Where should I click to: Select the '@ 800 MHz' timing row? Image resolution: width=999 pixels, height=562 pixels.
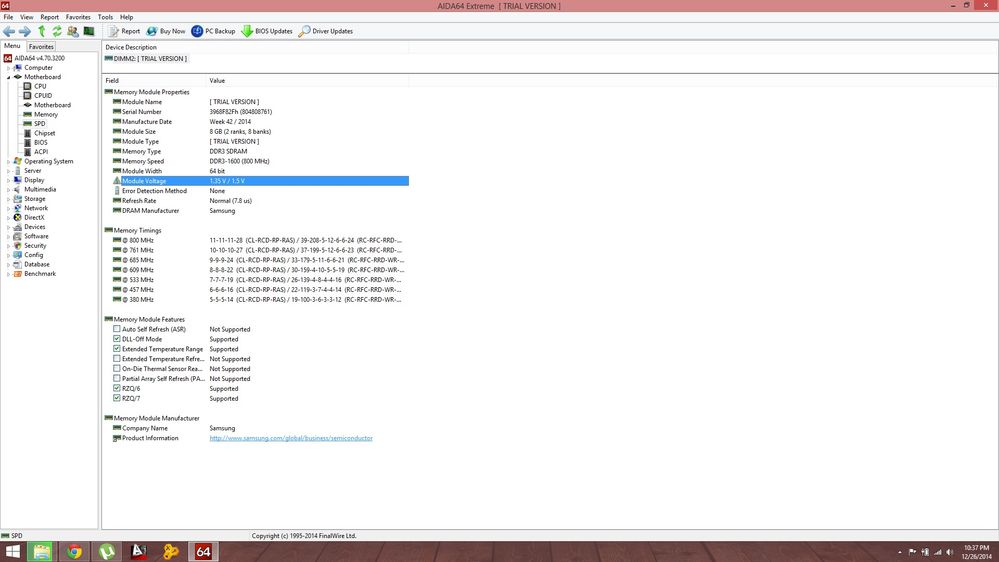pos(261,240)
